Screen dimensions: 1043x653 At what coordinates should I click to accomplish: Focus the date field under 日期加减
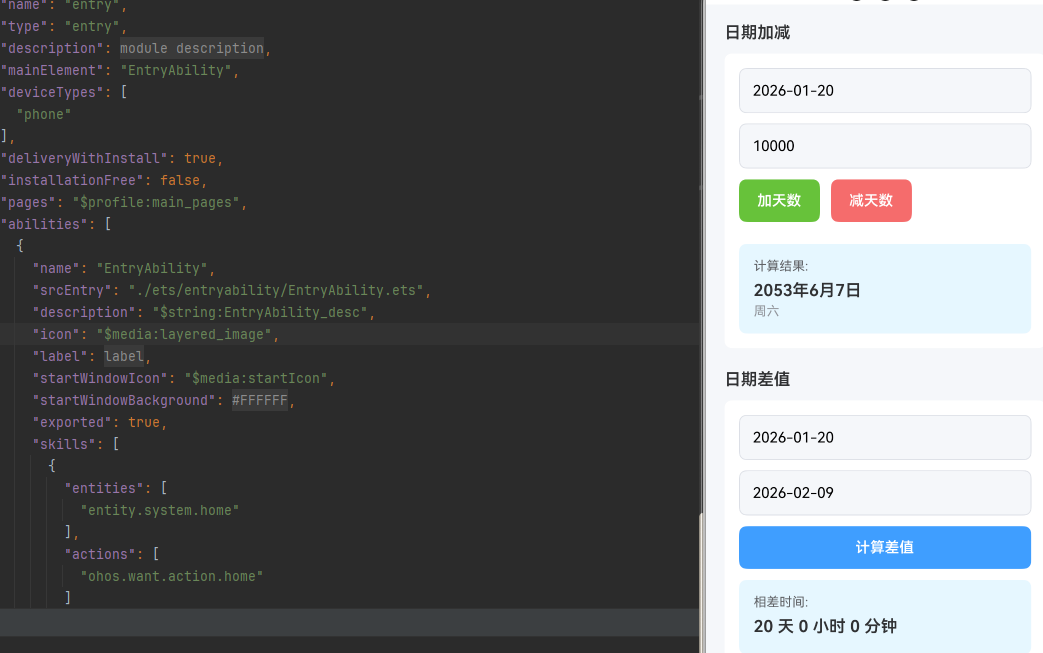(x=884, y=91)
